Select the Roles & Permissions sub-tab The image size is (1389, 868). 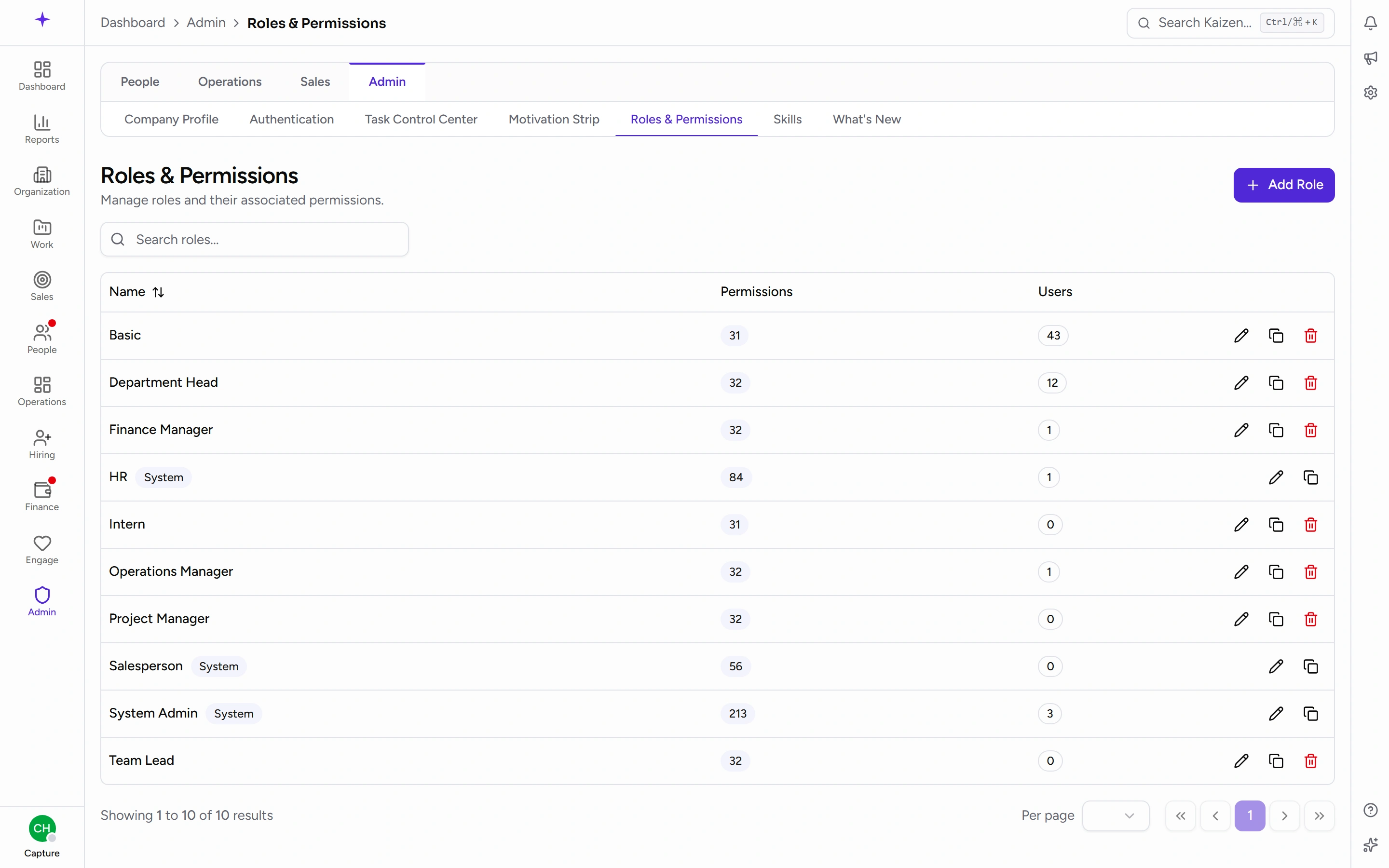[x=686, y=119]
